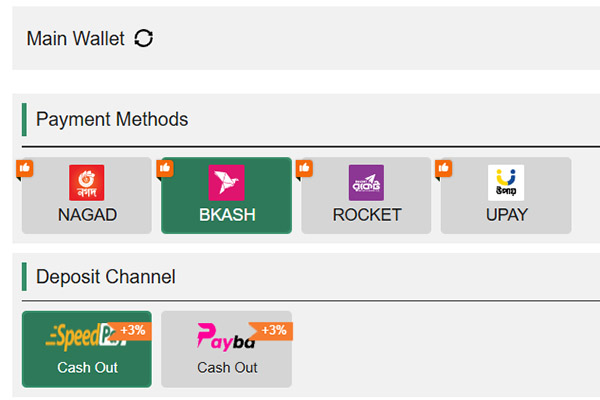Viewport: 600px width, 400px height.
Task: Select the BKASH payment method label
Action: coord(227,215)
